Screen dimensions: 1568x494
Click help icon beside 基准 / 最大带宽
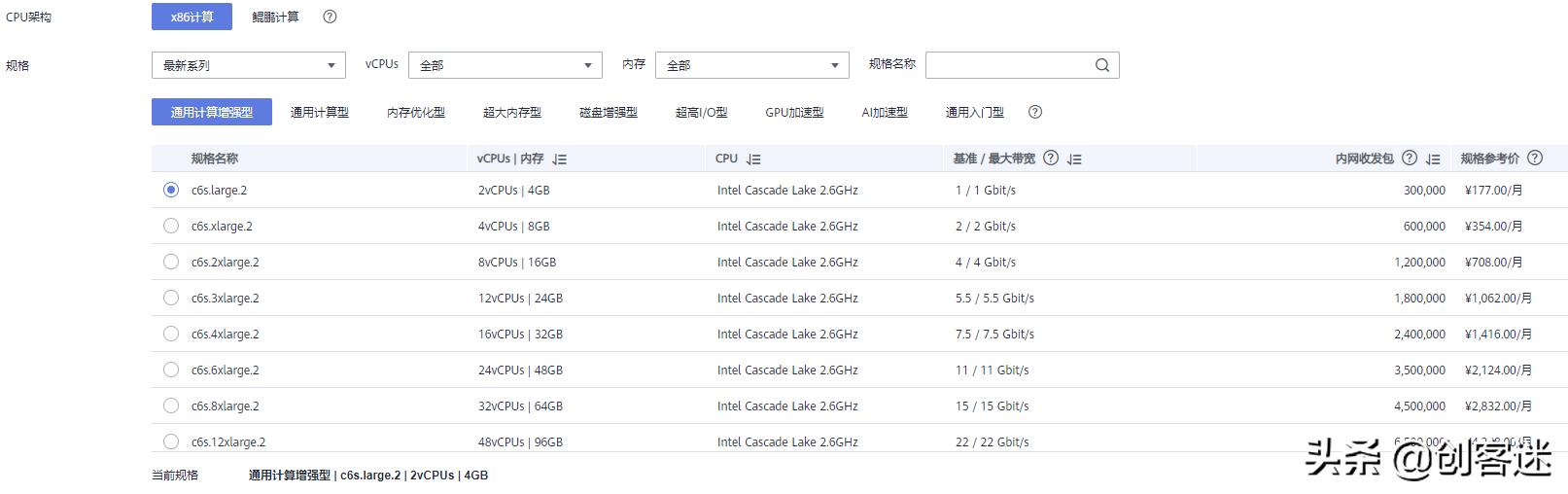(x=1051, y=158)
